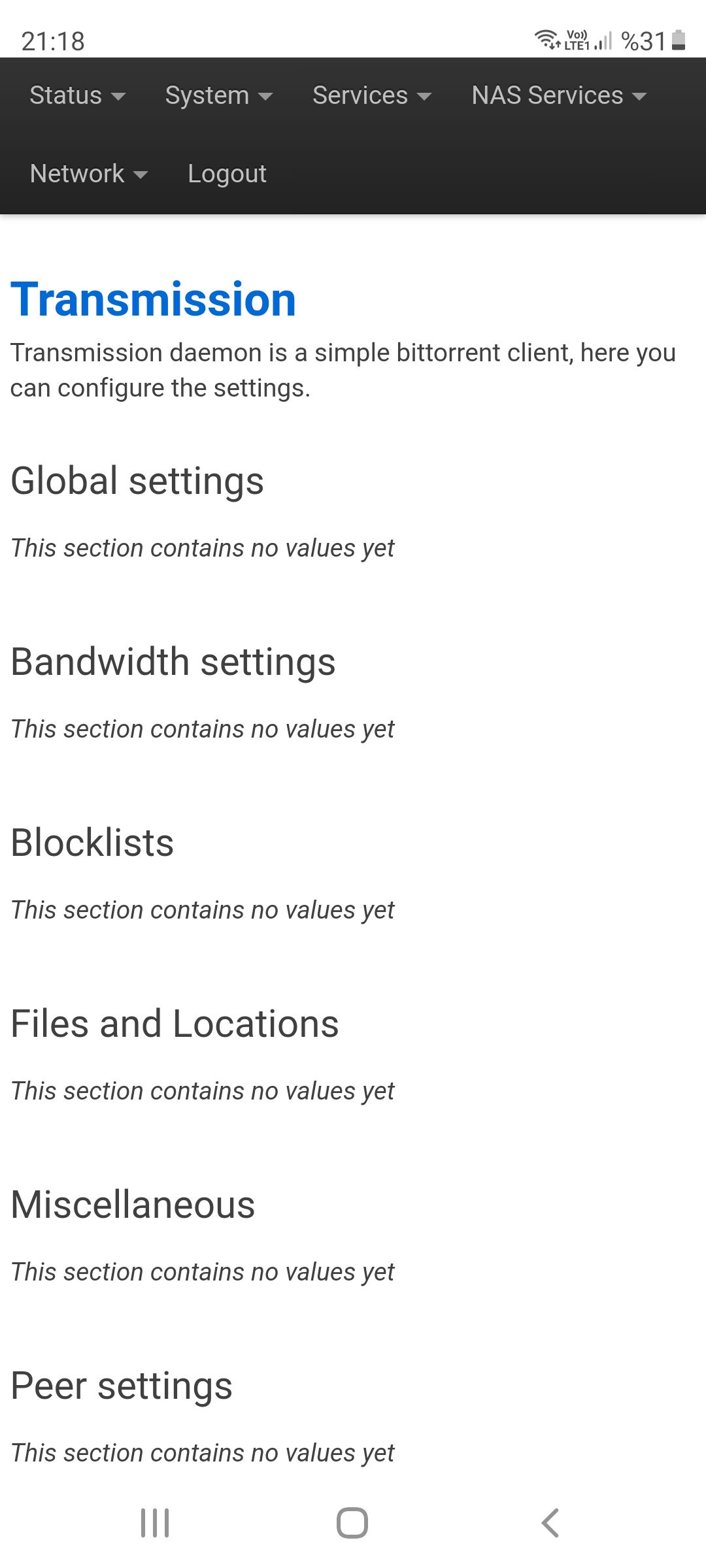The height and width of the screenshot is (1568, 706).
Task: Click the Logout link
Action: 227,174
